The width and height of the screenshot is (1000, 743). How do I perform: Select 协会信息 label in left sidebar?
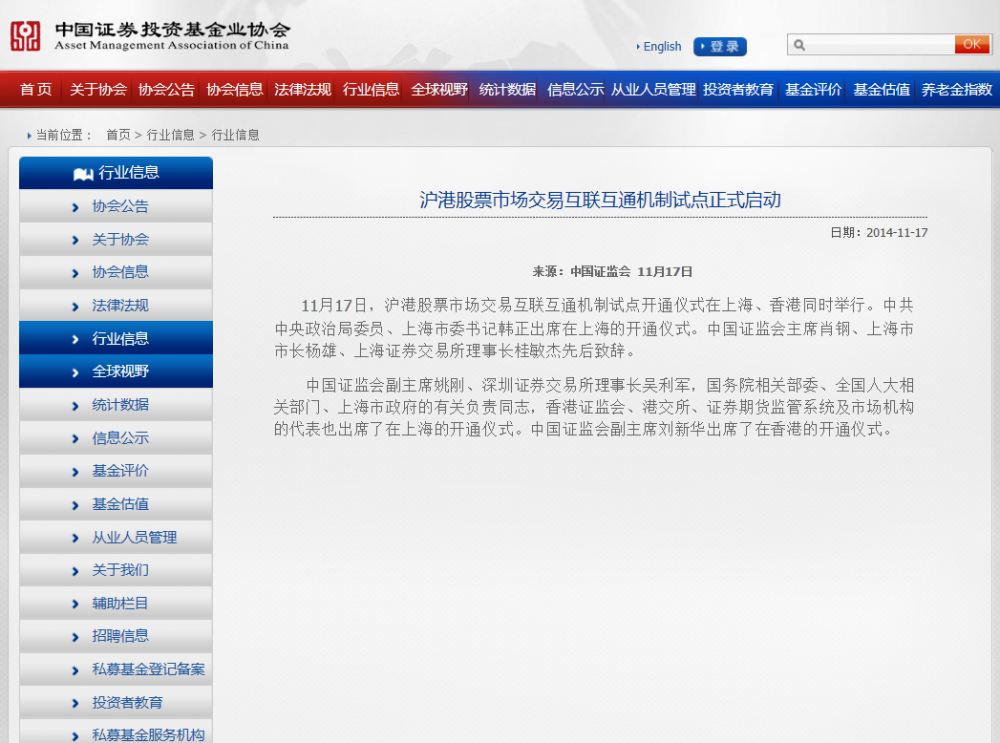[x=120, y=272]
